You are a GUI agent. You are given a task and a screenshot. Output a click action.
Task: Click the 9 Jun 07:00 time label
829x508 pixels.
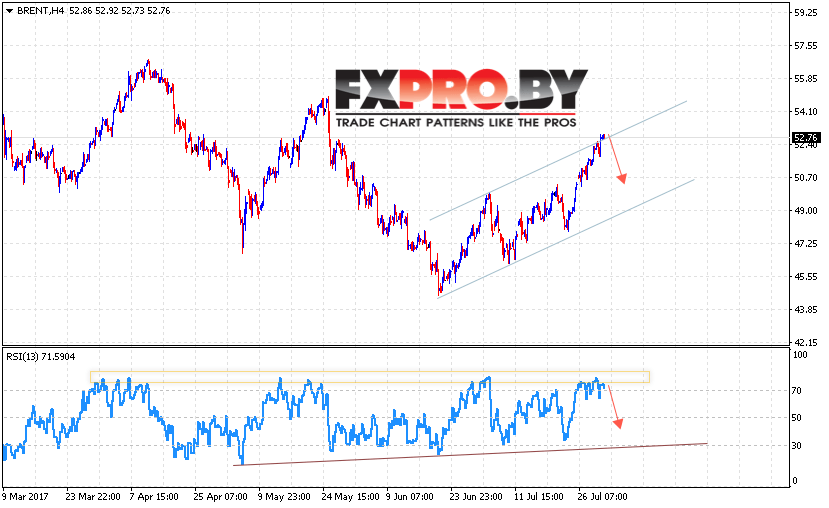[x=409, y=497]
